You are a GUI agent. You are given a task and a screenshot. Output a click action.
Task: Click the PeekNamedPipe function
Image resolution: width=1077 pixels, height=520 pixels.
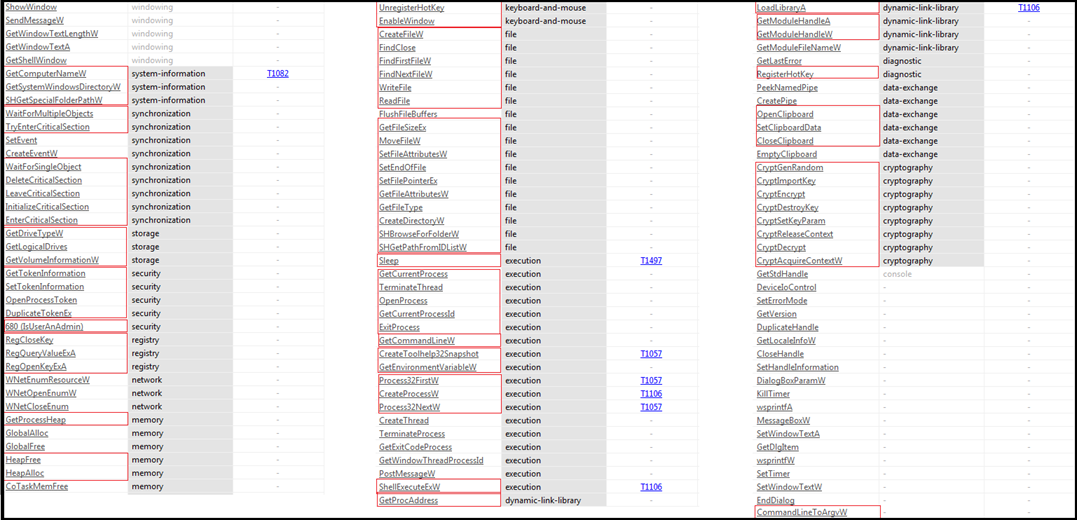(787, 87)
